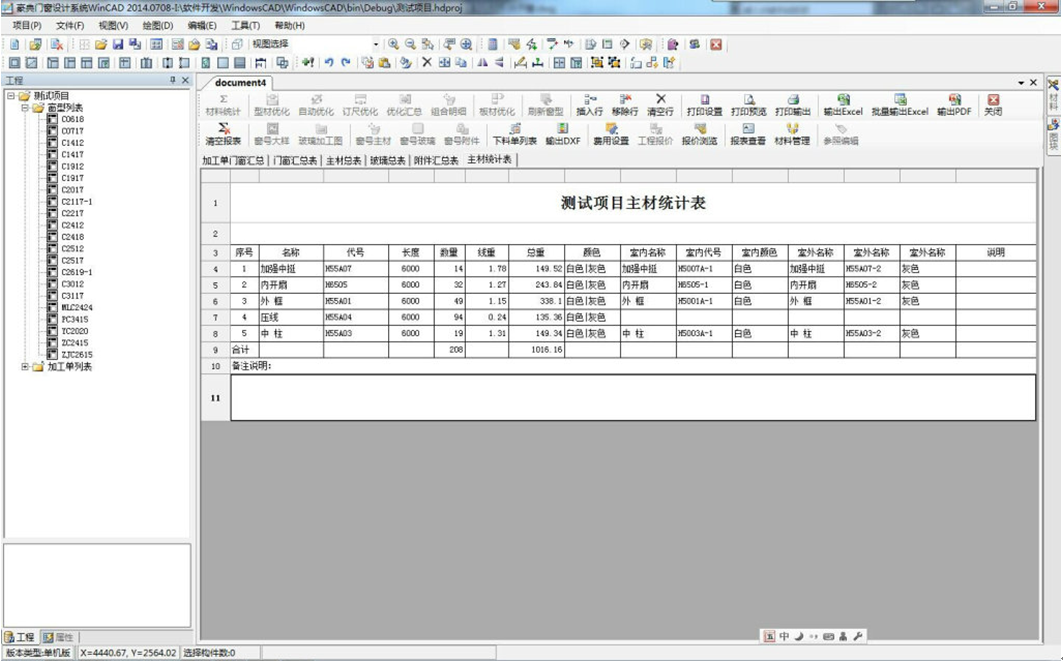1063x661 pixels.
Task: Select the 主材统计表 tab
Action: pos(489,159)
